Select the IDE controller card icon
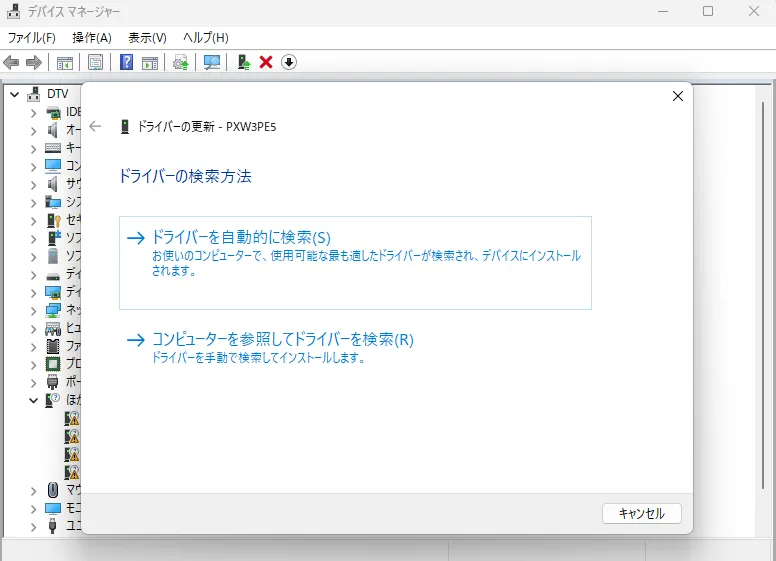Viewport: 776px width, 561px height. [x=53, y=113]
